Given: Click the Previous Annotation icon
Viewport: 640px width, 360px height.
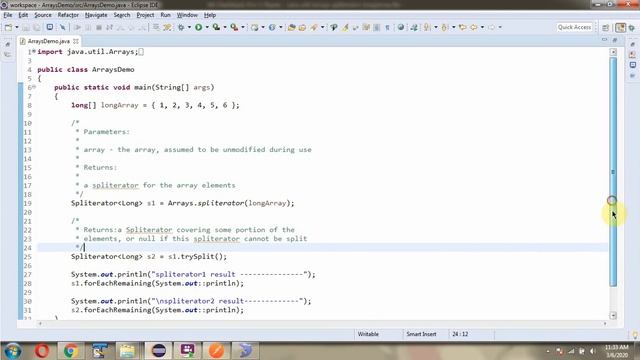Looking at the screenshot, I should pyautogui.click(x=445, y=27).
